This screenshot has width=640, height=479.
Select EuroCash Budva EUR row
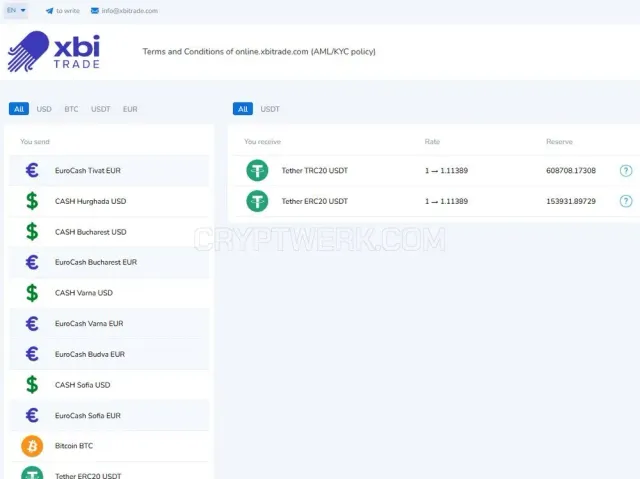[x=109, y=354]
